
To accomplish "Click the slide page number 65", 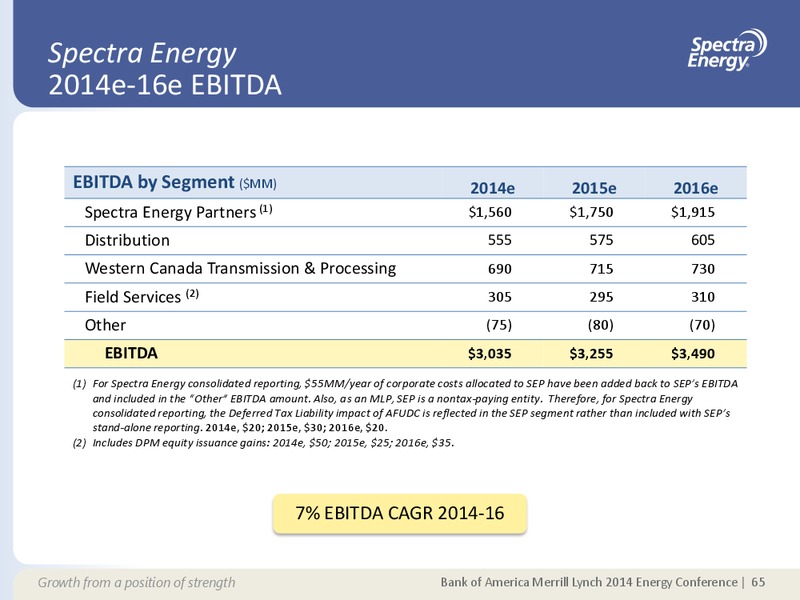I will coord(758,582).
